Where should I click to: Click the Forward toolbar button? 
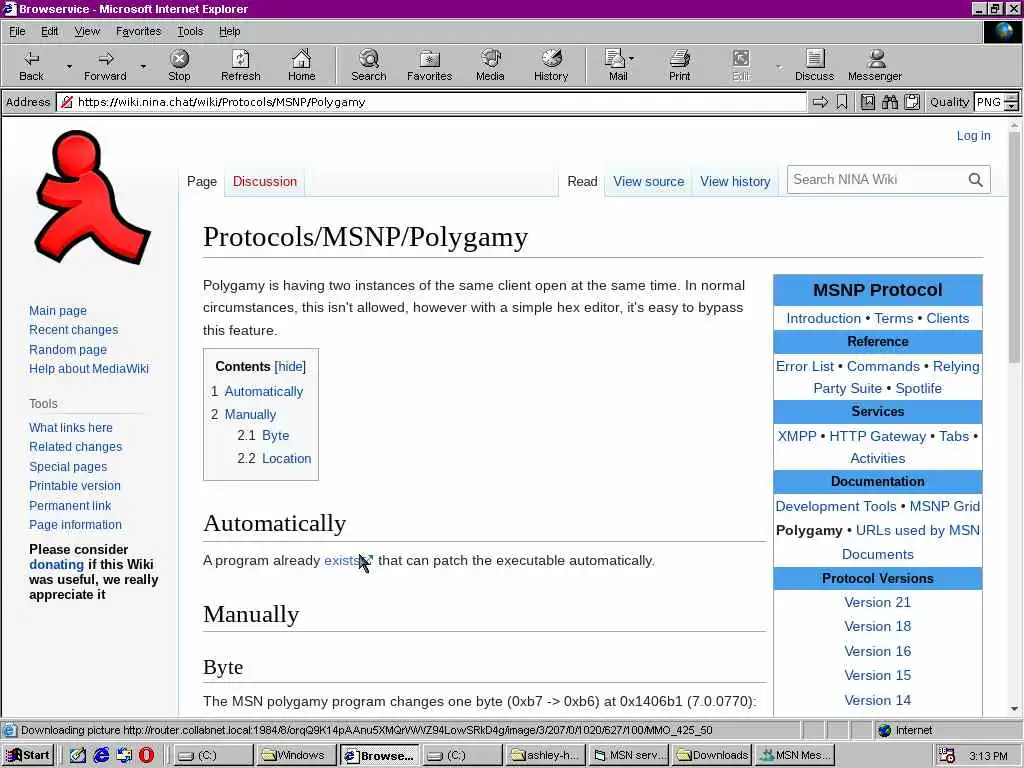point(105,65)
